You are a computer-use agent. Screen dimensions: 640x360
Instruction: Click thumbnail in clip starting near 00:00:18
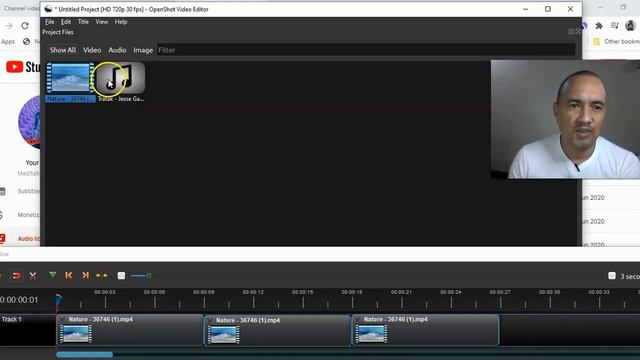[x=371, y=334]
